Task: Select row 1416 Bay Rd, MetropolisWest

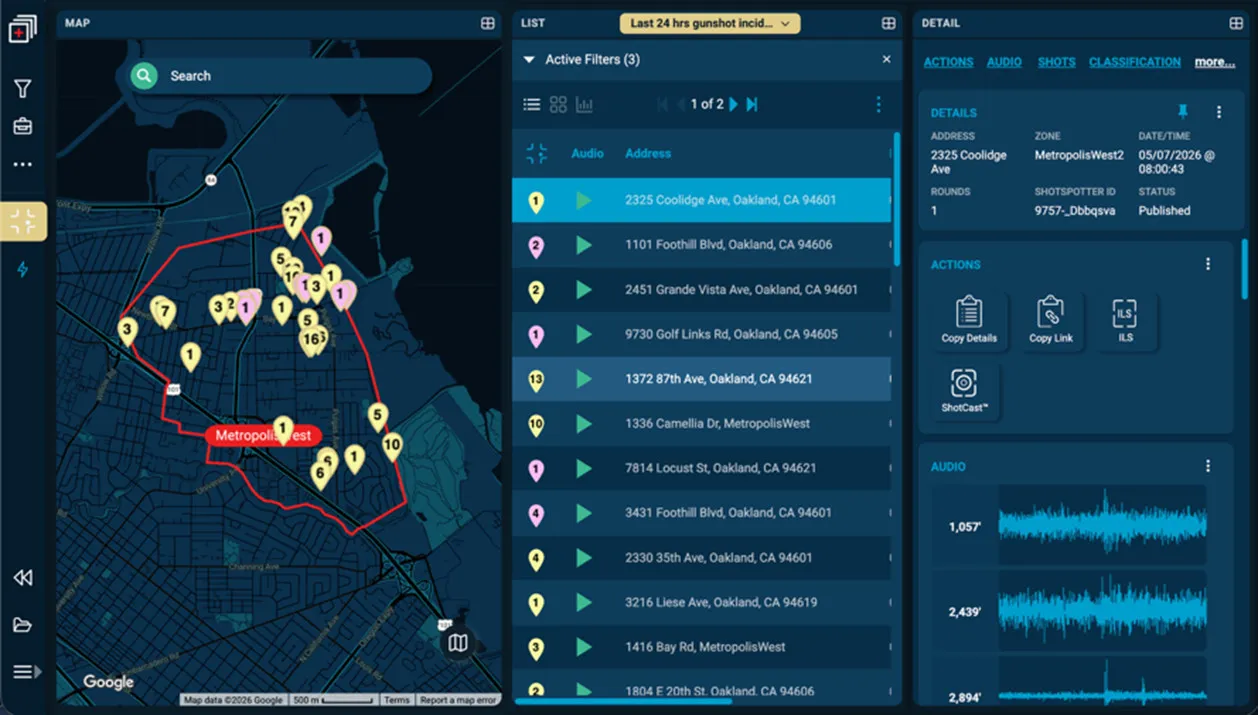Action: (x=701, y=647)
